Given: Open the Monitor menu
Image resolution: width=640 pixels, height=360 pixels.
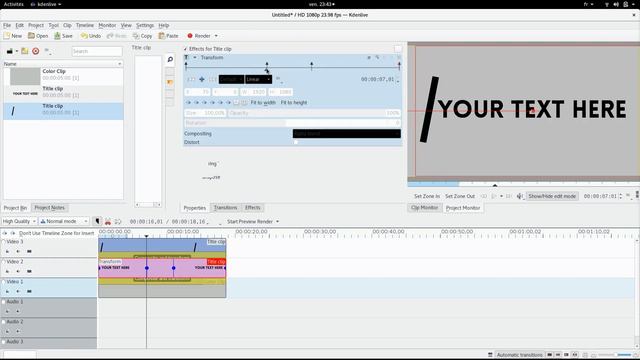Looking at the screenshot, I should (107, 25).
